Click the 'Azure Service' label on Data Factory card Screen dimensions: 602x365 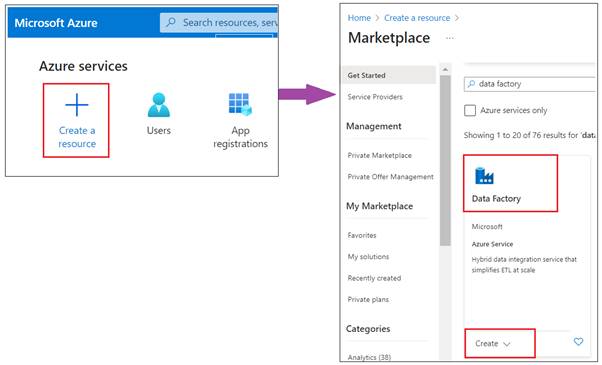pos(492,244)
